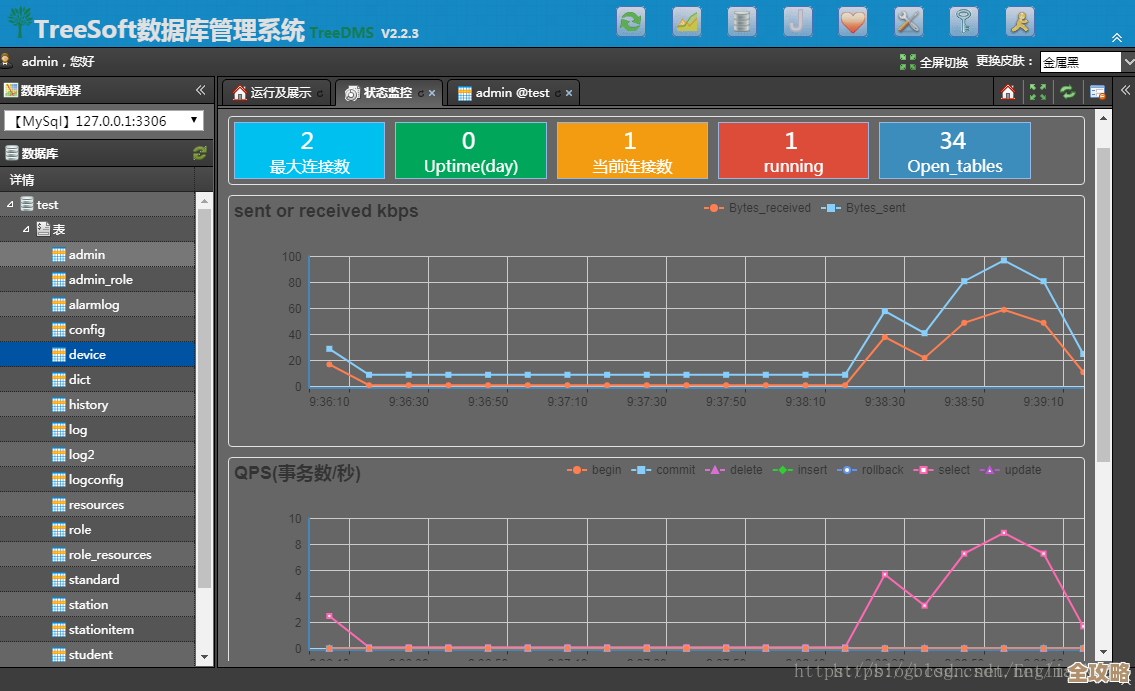Toggle Bytes_received series in chart legend

coord(758,208)
